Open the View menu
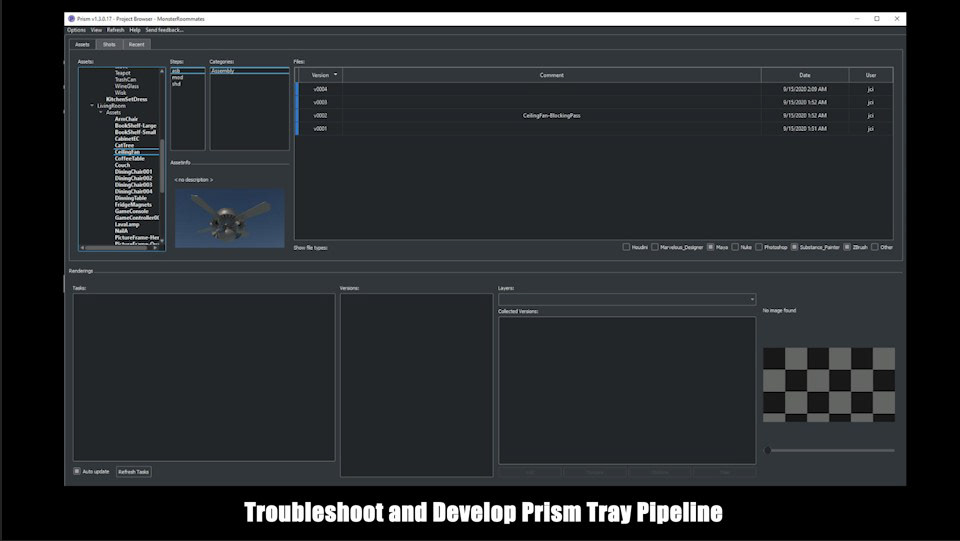 click(x=96, y=30)
